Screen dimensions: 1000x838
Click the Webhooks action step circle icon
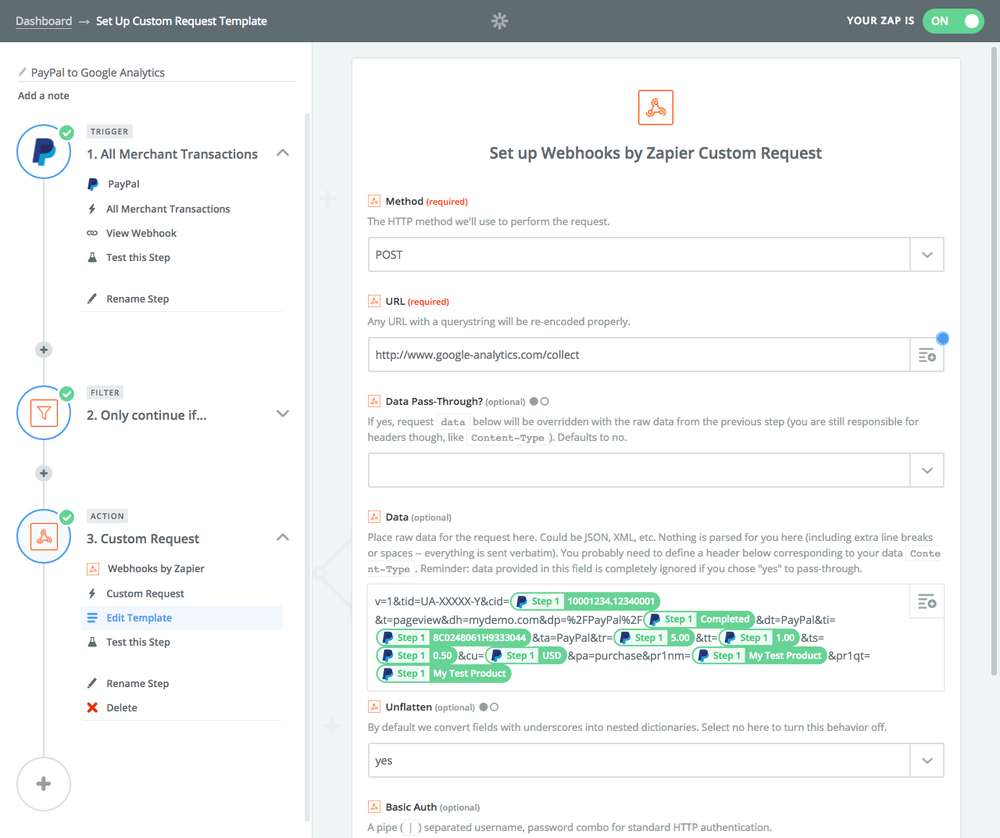(x=43, y=536)
